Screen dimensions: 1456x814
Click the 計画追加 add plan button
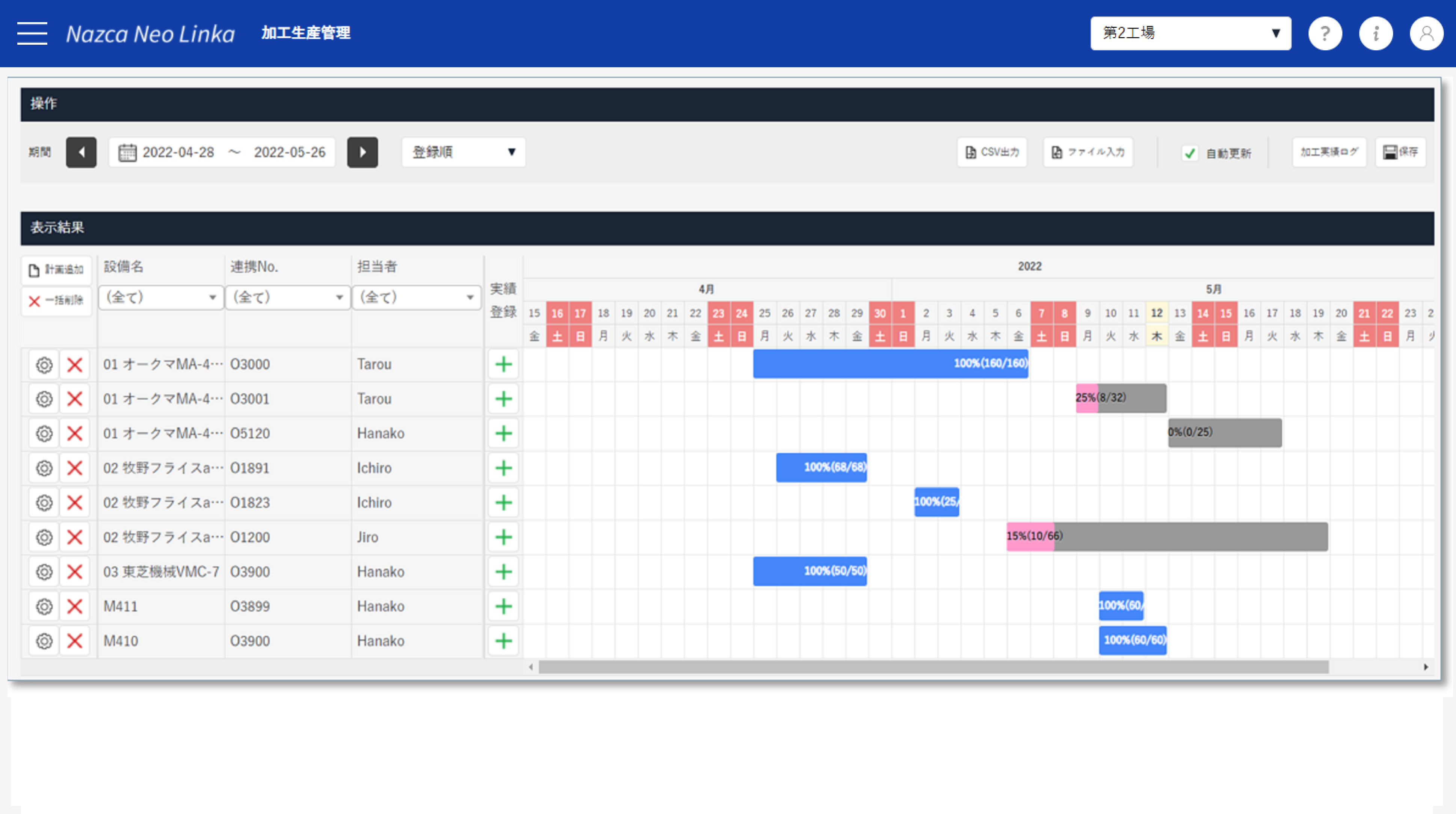56,270
